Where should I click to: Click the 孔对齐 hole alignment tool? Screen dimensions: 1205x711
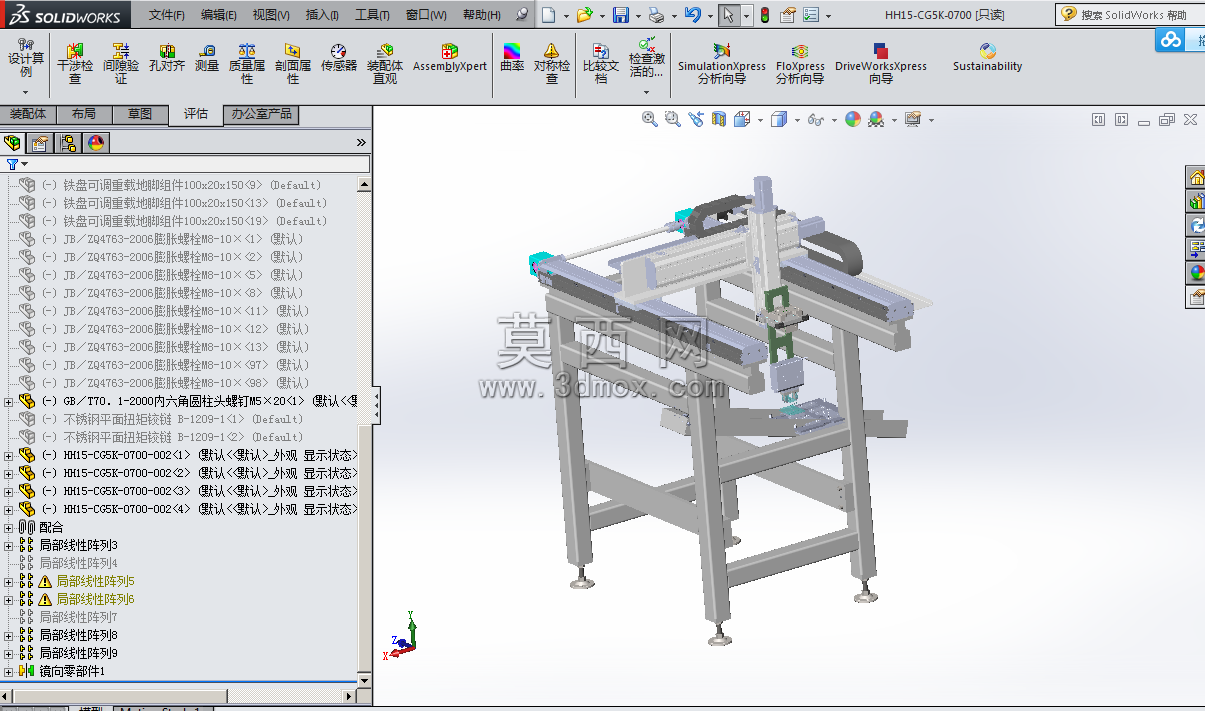(167, 58)
